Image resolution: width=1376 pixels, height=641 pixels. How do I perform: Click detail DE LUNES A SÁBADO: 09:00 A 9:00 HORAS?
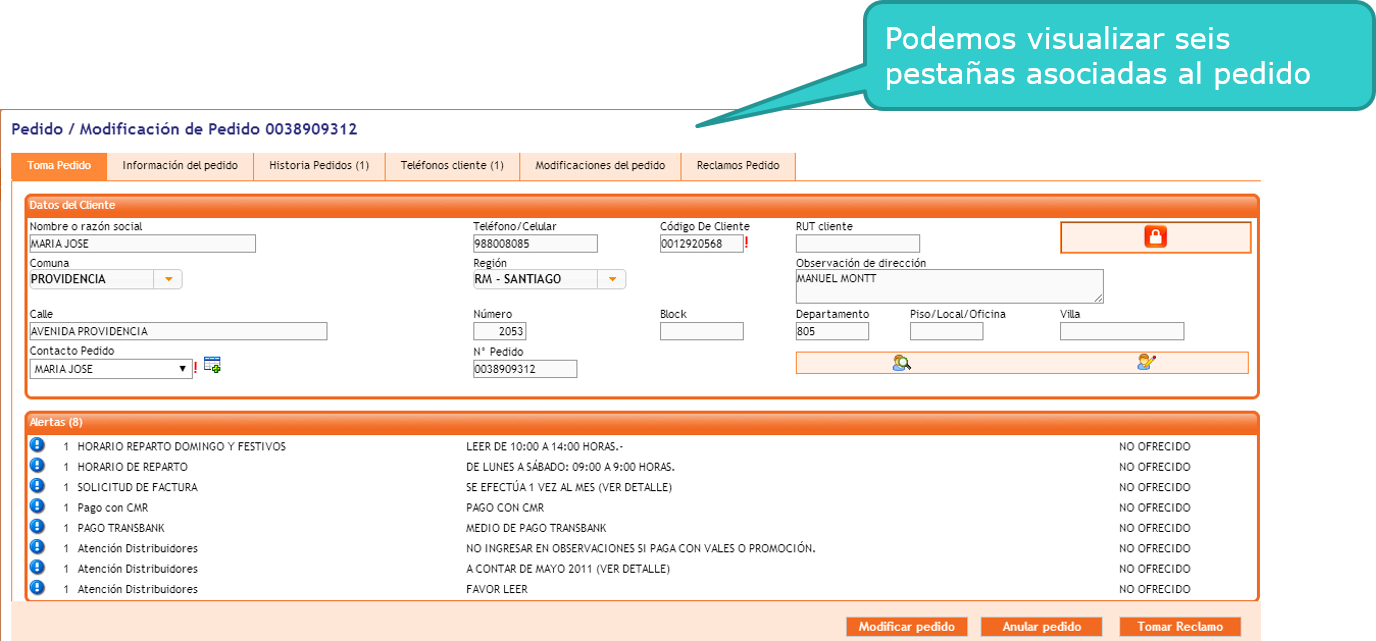(570, 467)
